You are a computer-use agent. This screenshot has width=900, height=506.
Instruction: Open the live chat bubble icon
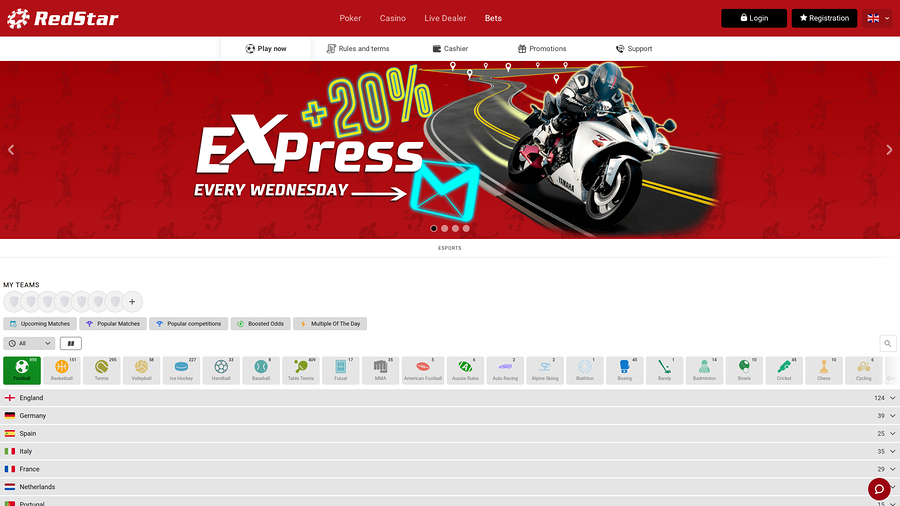[879, 489]
